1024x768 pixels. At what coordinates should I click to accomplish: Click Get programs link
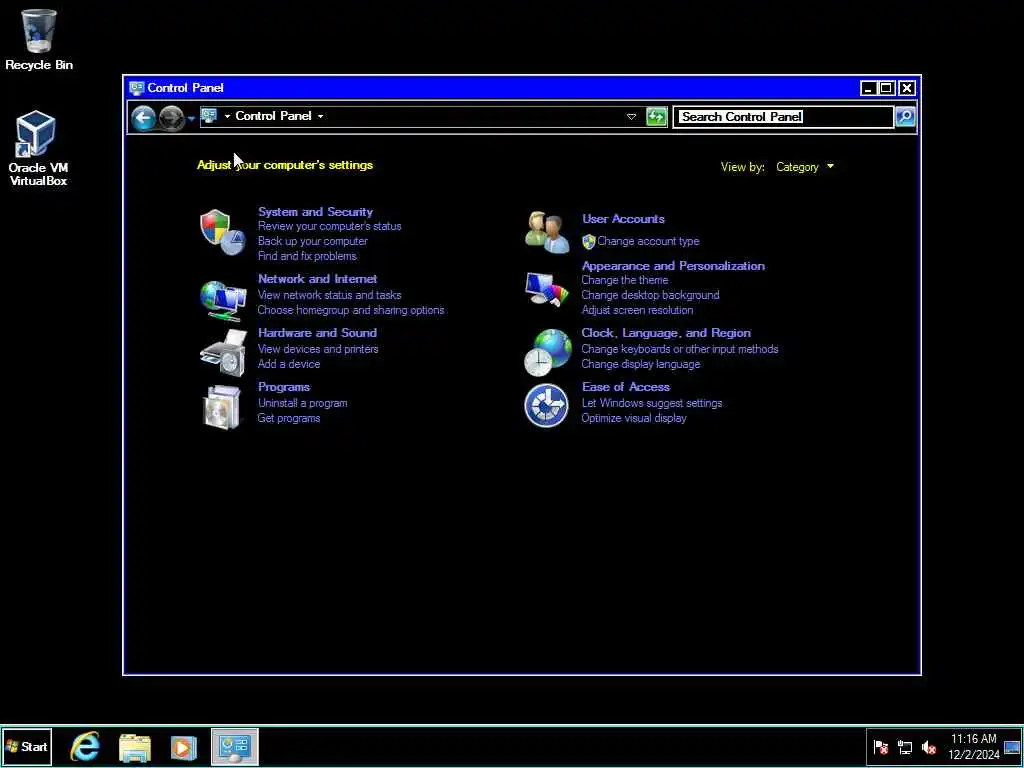pyautogui.click(x=289, y=419)
